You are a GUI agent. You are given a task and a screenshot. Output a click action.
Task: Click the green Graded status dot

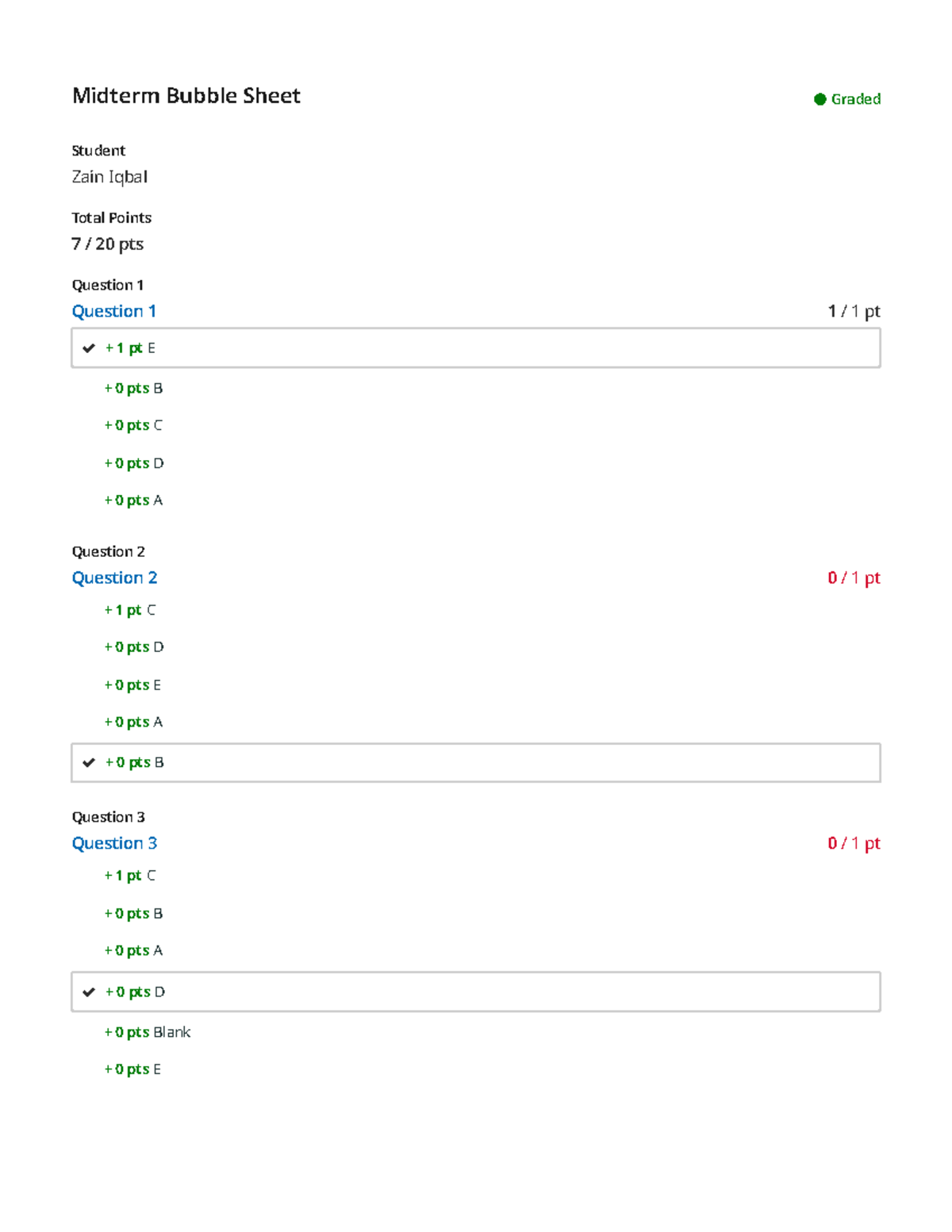coord(820,99)
